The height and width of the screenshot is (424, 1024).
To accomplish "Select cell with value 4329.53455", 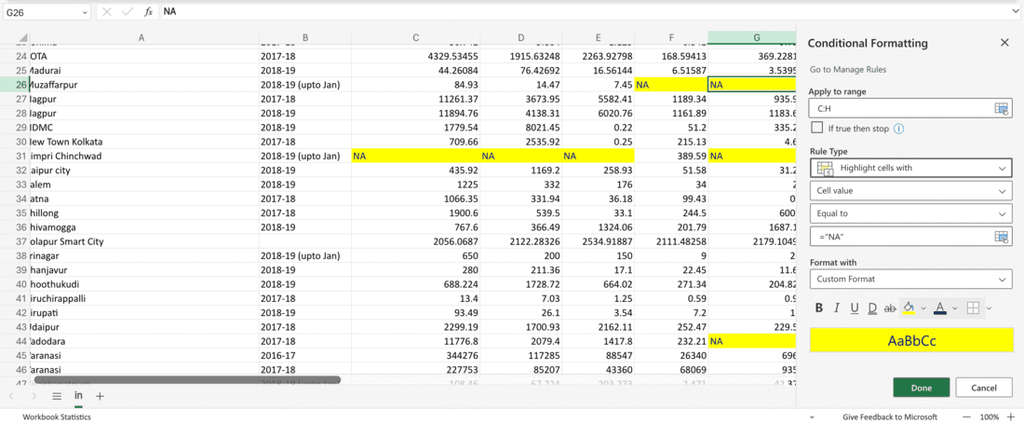I will [x=415, y=56].
